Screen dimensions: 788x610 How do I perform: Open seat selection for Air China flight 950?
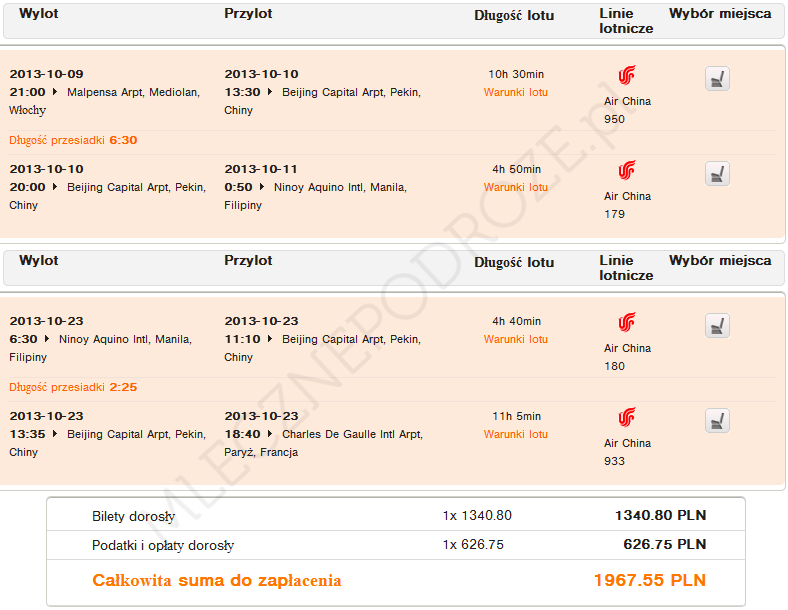[x=717, y=79]
